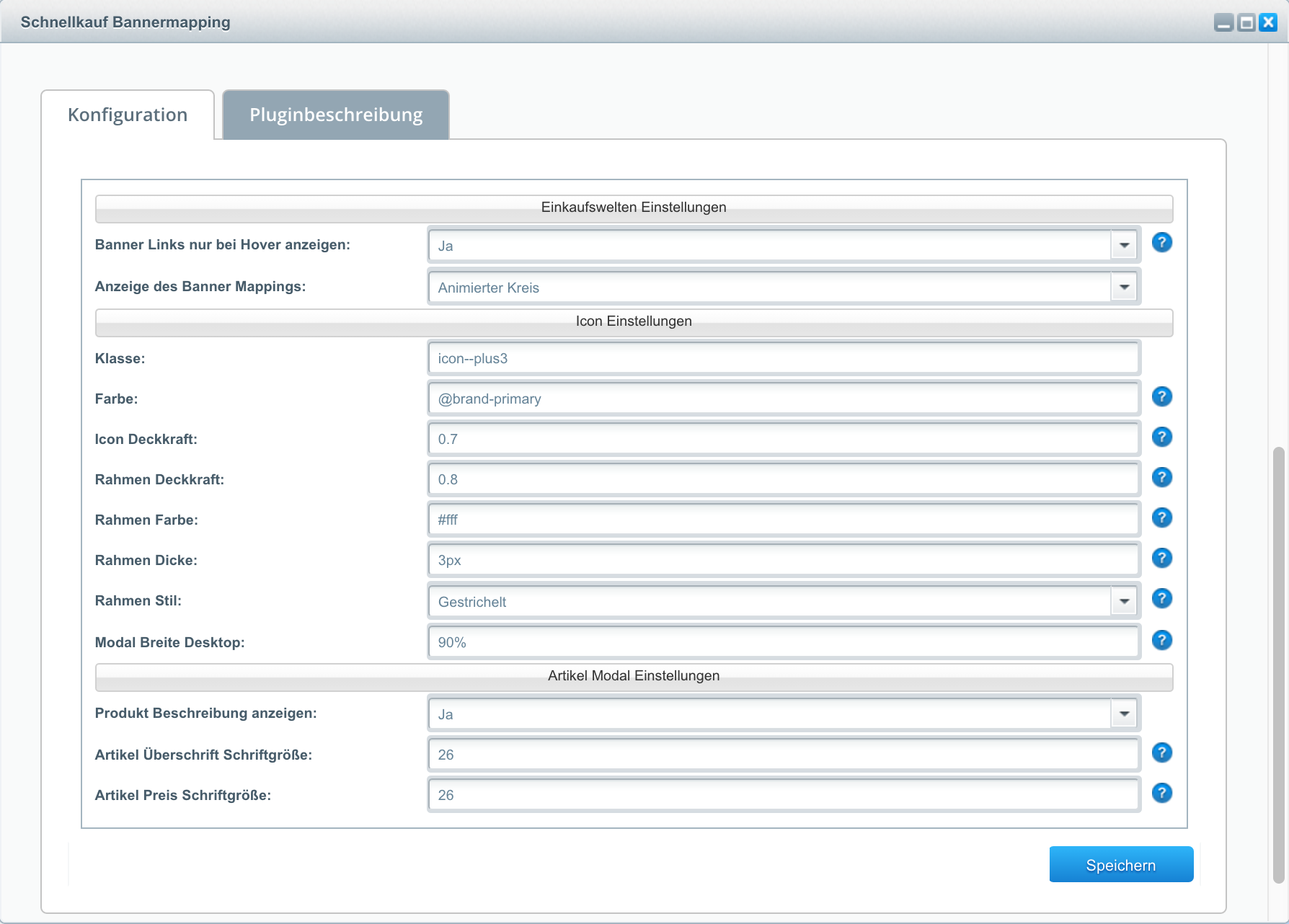
Task: View help tooltip icon for Rahmen Farbe
Action: [1161, 517]
